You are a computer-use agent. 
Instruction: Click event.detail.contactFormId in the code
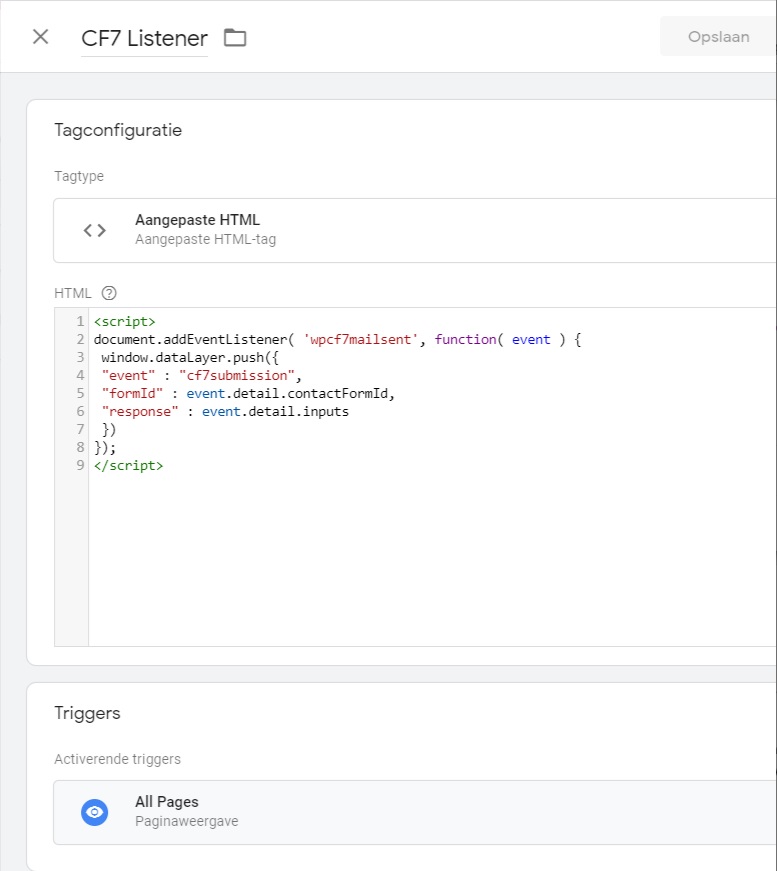287,393
